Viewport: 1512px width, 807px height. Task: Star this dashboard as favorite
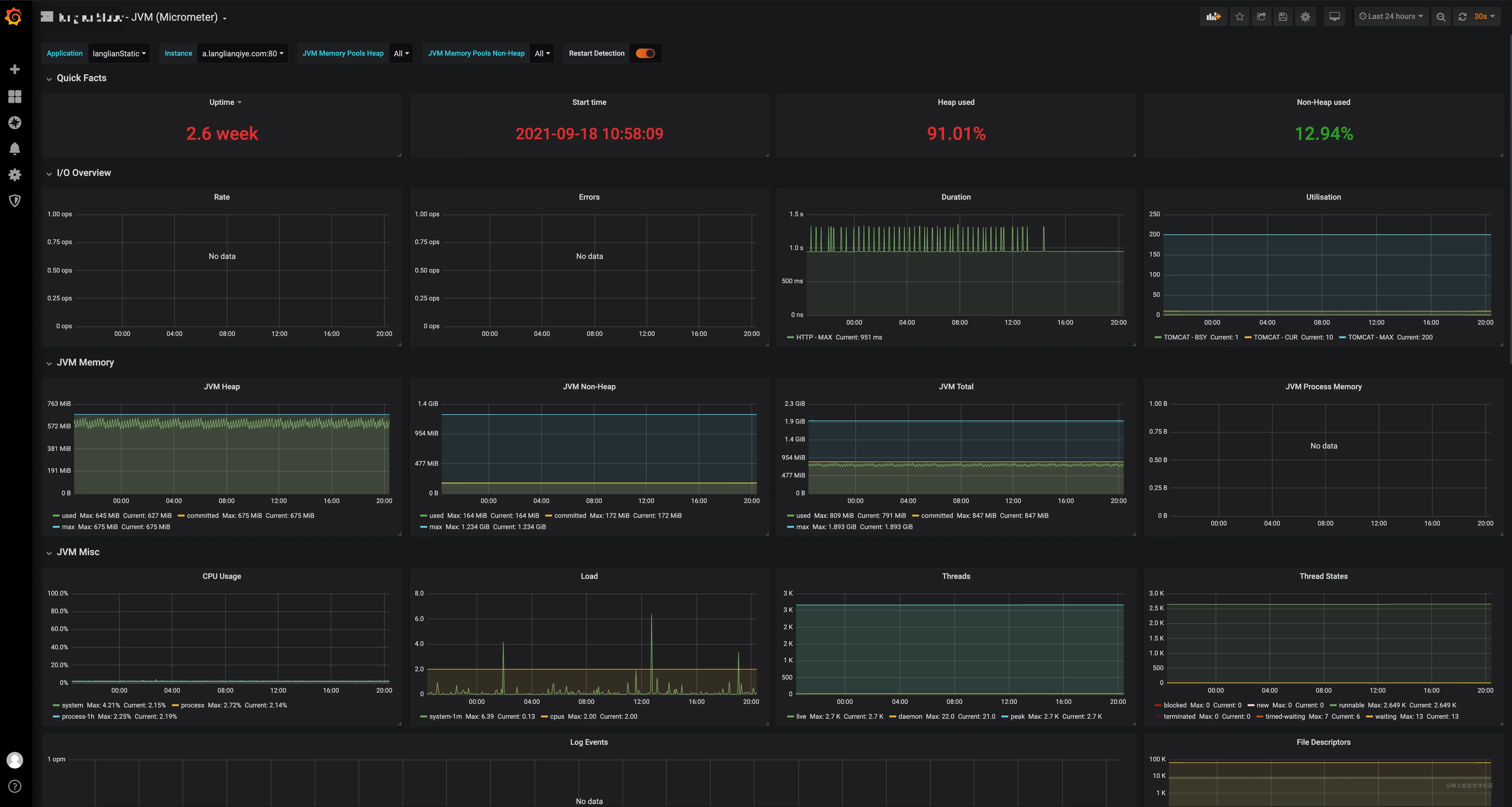click(x=1240, y=16)
